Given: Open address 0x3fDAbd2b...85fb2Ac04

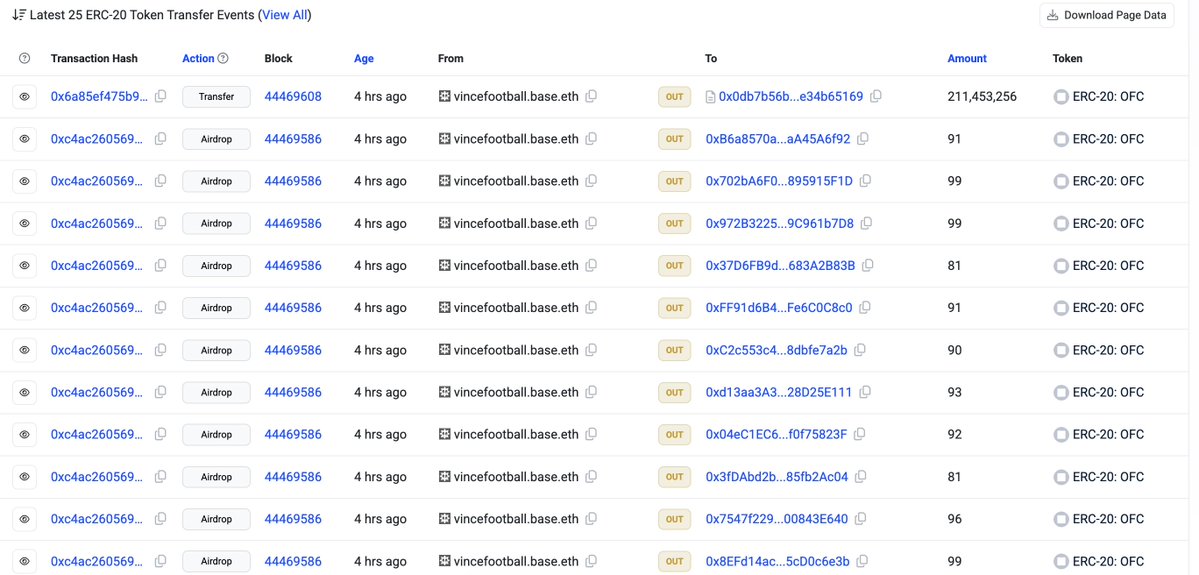Looking at the screenshot, I should point(777,476).
